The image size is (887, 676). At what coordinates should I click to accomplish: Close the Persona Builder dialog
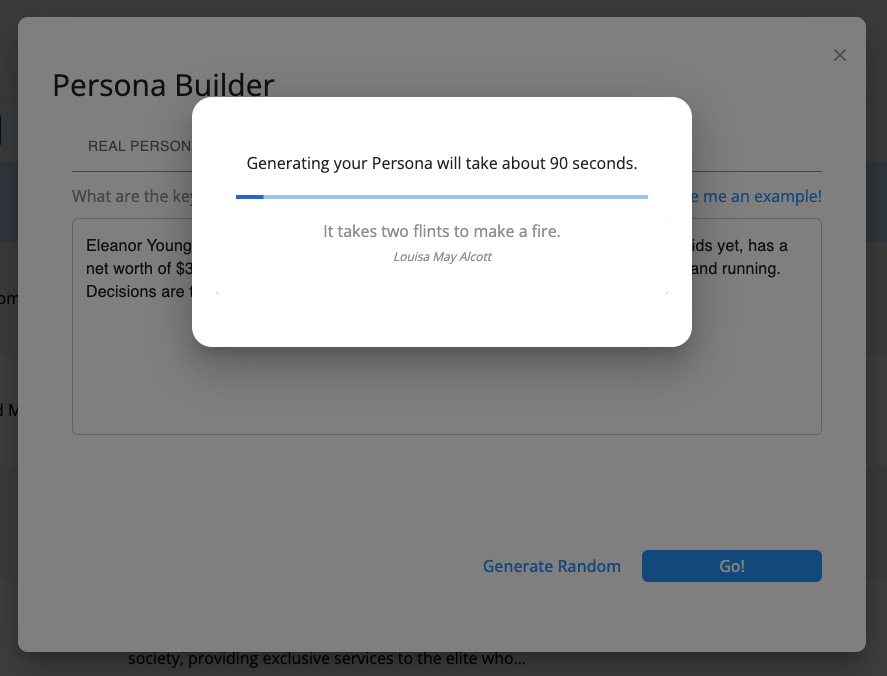tap(840, 55)
